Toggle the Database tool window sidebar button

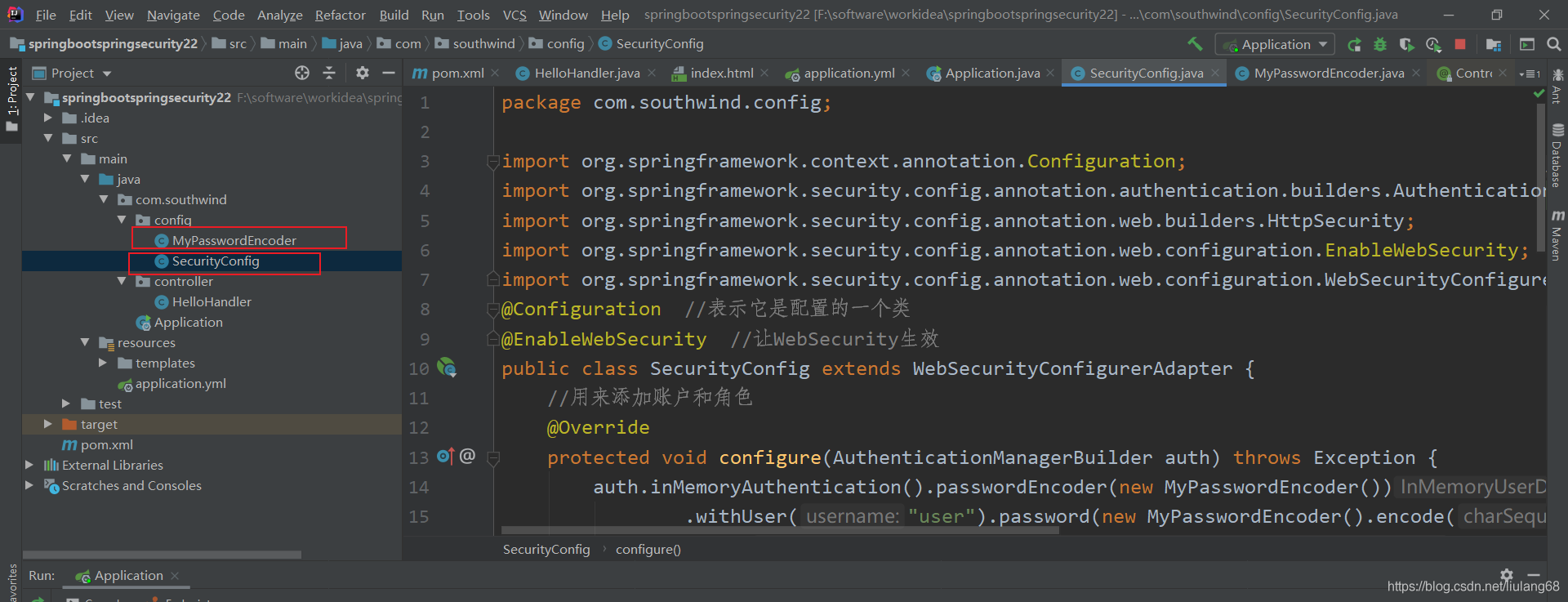pos(1557,156)
